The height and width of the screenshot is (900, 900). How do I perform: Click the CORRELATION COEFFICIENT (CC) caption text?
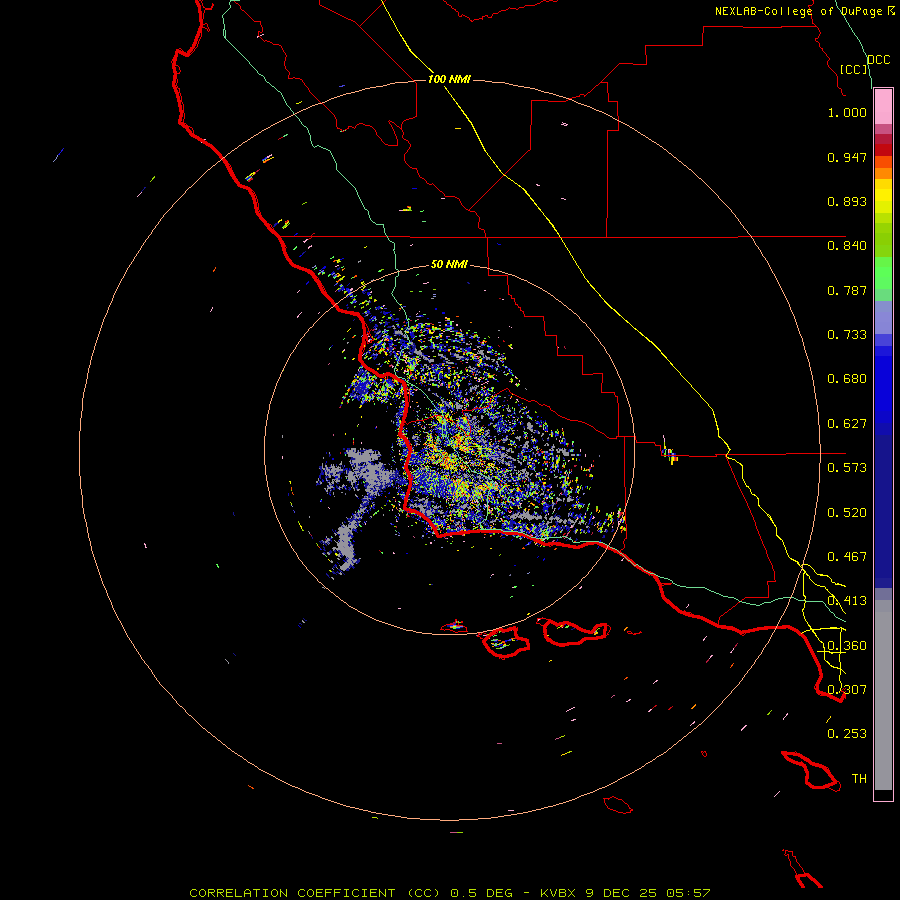pyautogui.click(x=315, y=893)
